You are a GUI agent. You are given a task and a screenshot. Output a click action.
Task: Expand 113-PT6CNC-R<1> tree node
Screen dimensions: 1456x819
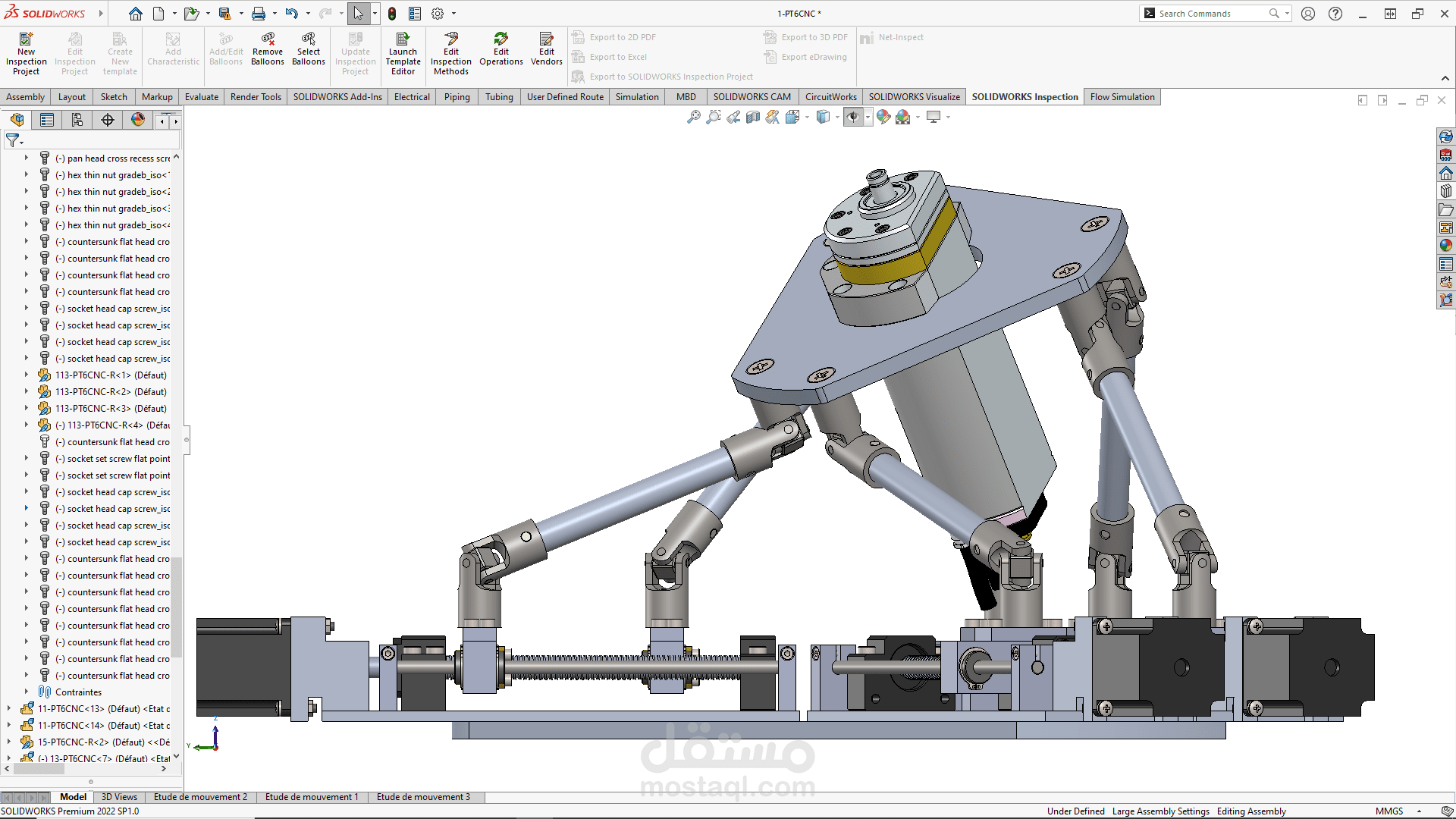click(26, 375)
